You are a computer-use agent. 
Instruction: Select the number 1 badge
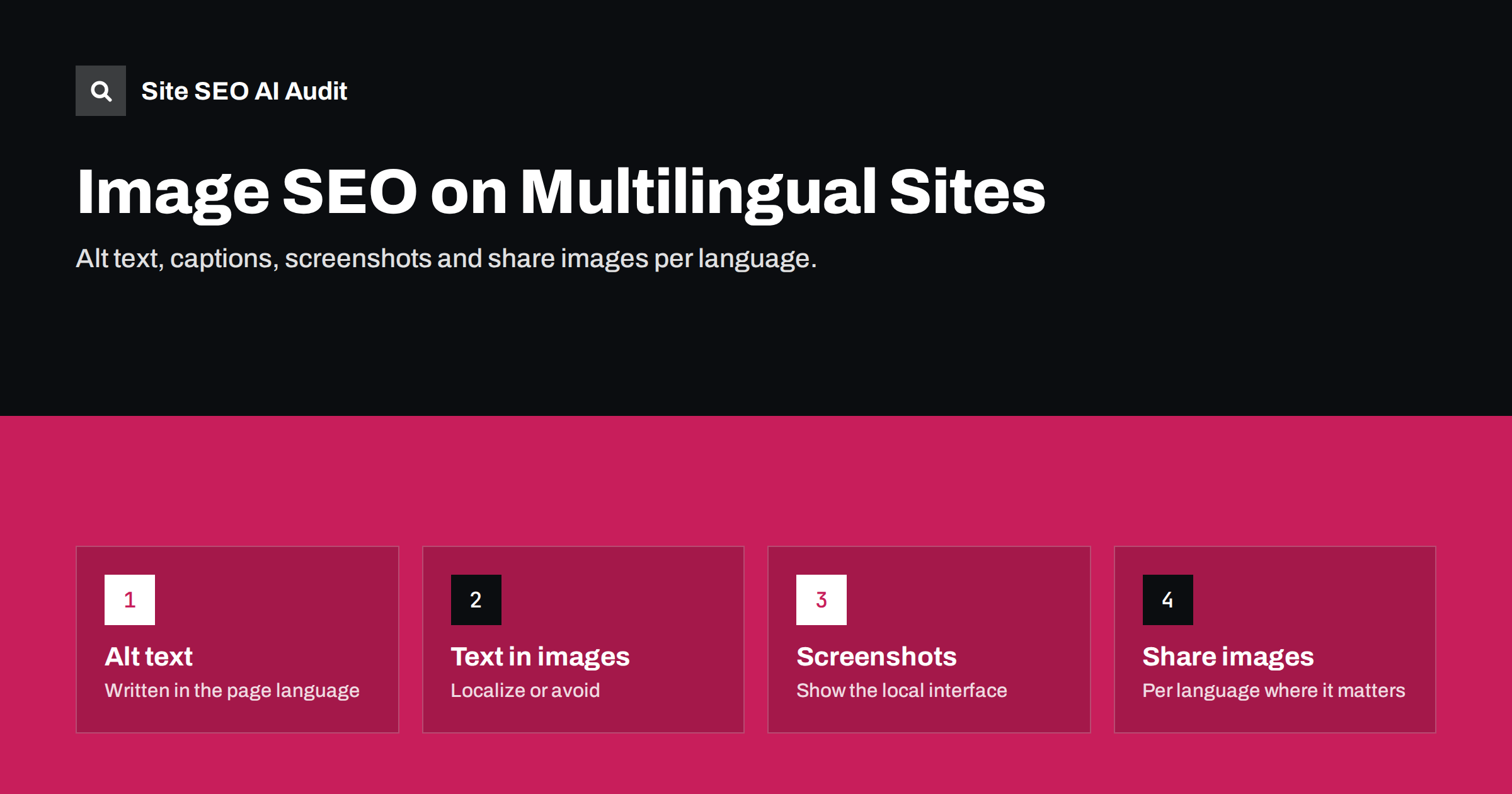pyautogui.click(x=130, y=600)
